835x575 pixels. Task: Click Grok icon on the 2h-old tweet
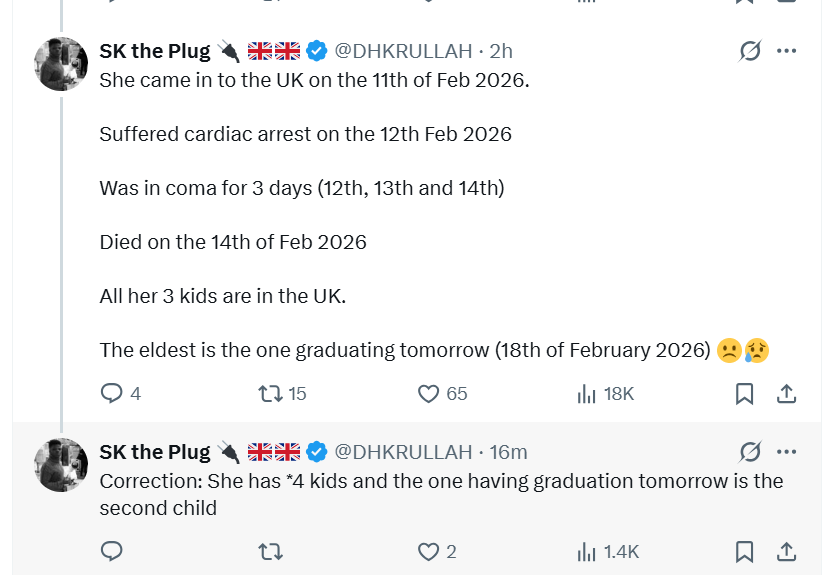(749, 51)
